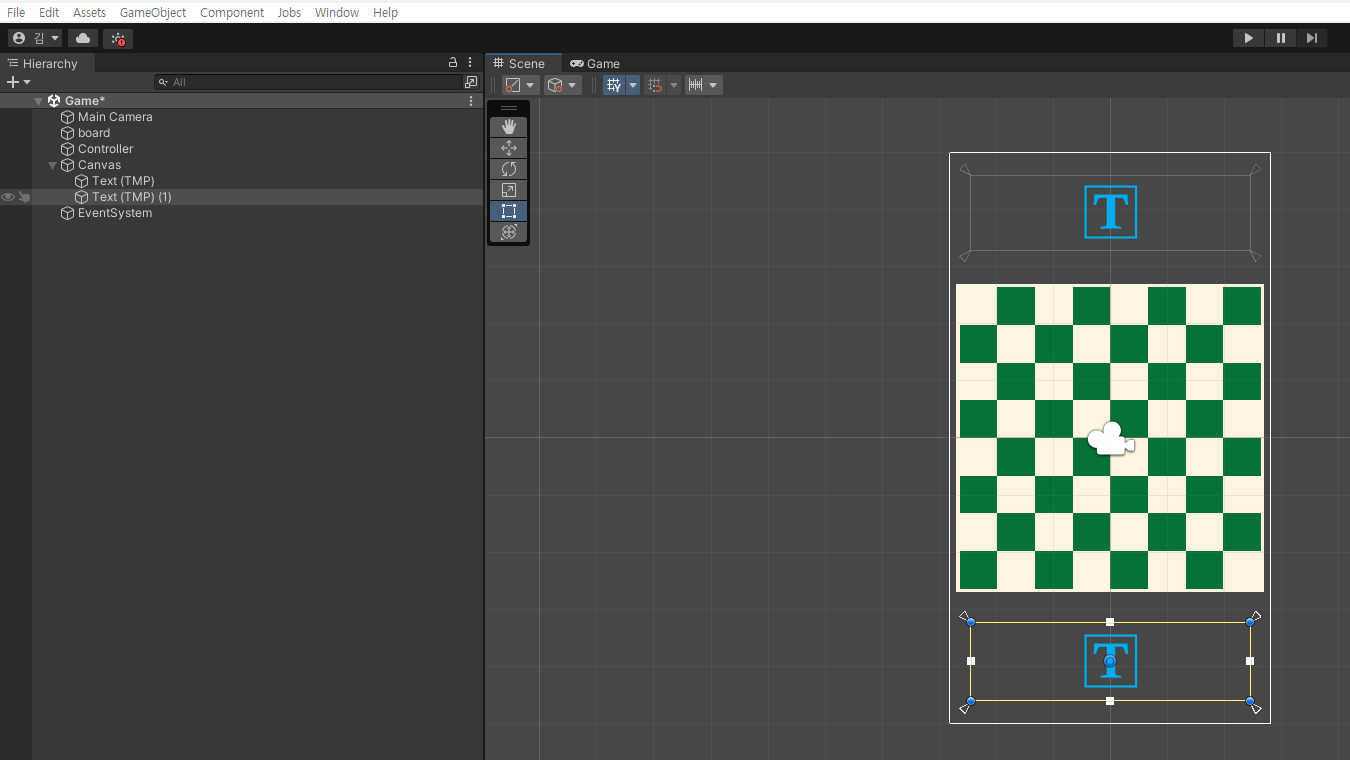Toggle the Hierarchy panel lock

453,62
